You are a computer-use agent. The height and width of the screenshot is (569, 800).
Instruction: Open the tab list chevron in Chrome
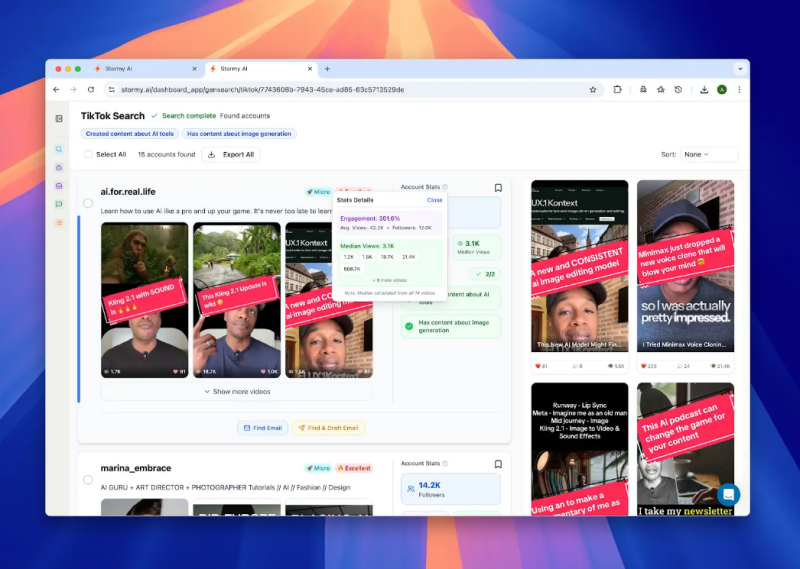(740, 68)
